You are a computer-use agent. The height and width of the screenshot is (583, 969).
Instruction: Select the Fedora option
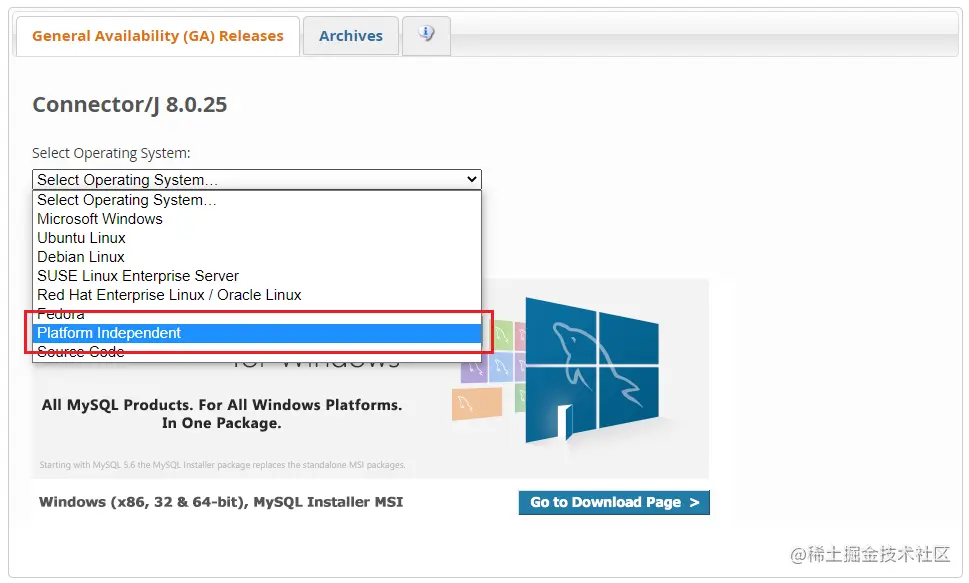click(x=256, y=313)
